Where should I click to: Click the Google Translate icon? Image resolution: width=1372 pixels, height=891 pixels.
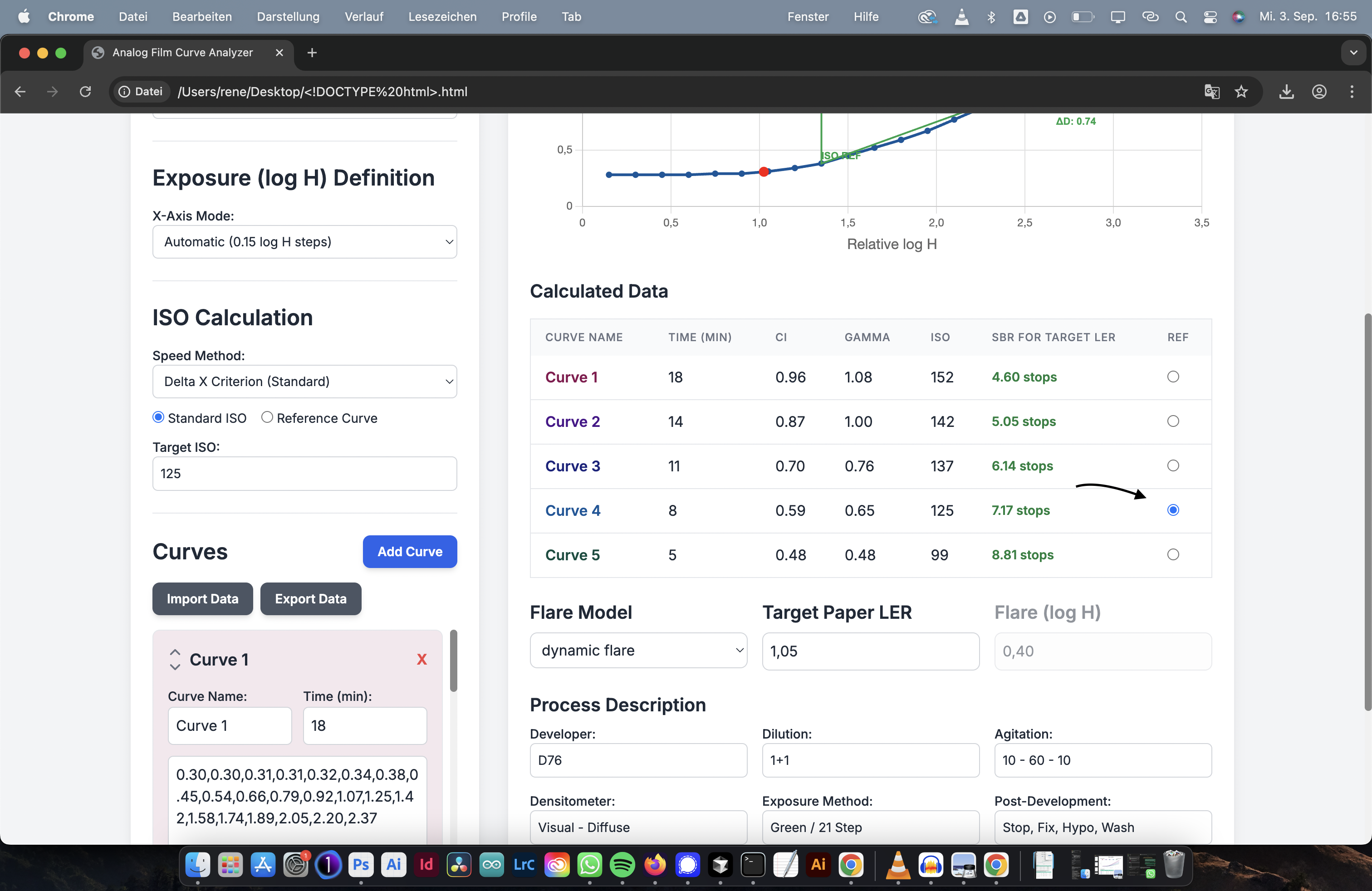pos(1212,92)
